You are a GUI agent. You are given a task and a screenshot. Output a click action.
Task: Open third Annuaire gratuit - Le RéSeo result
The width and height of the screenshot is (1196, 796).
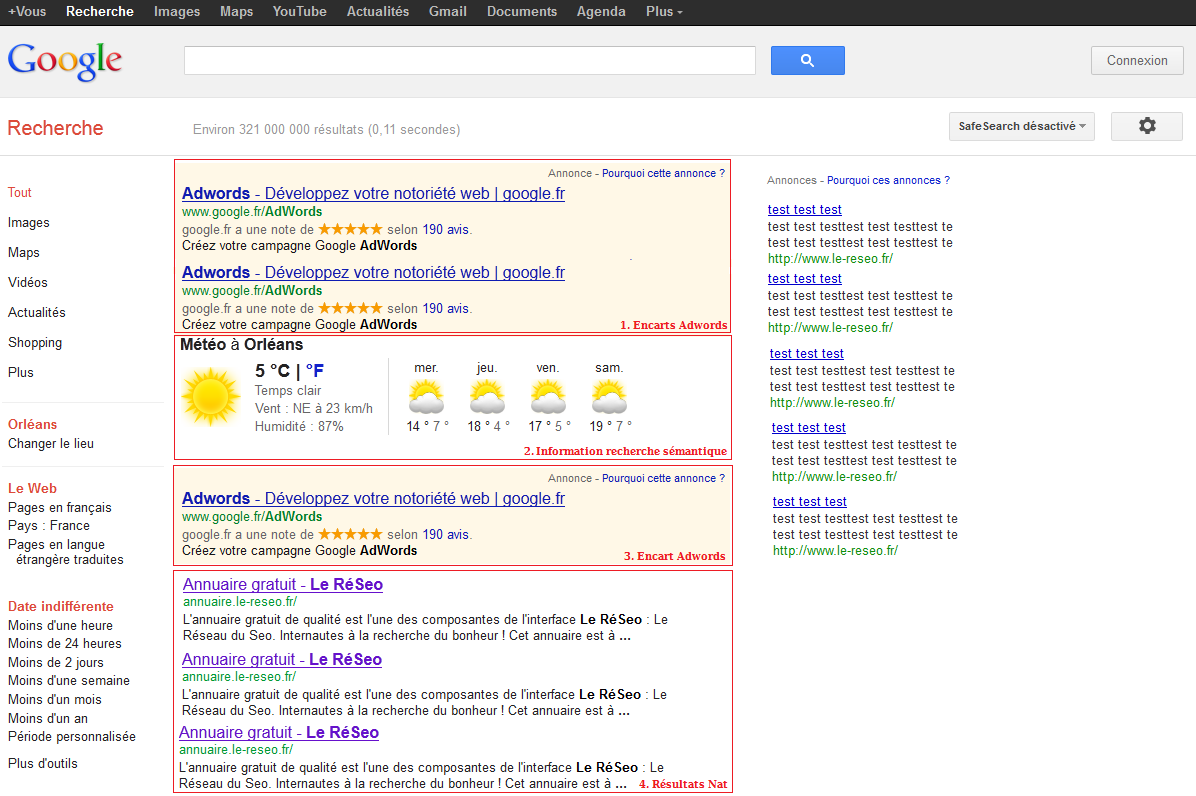click(x=279, y=733)
